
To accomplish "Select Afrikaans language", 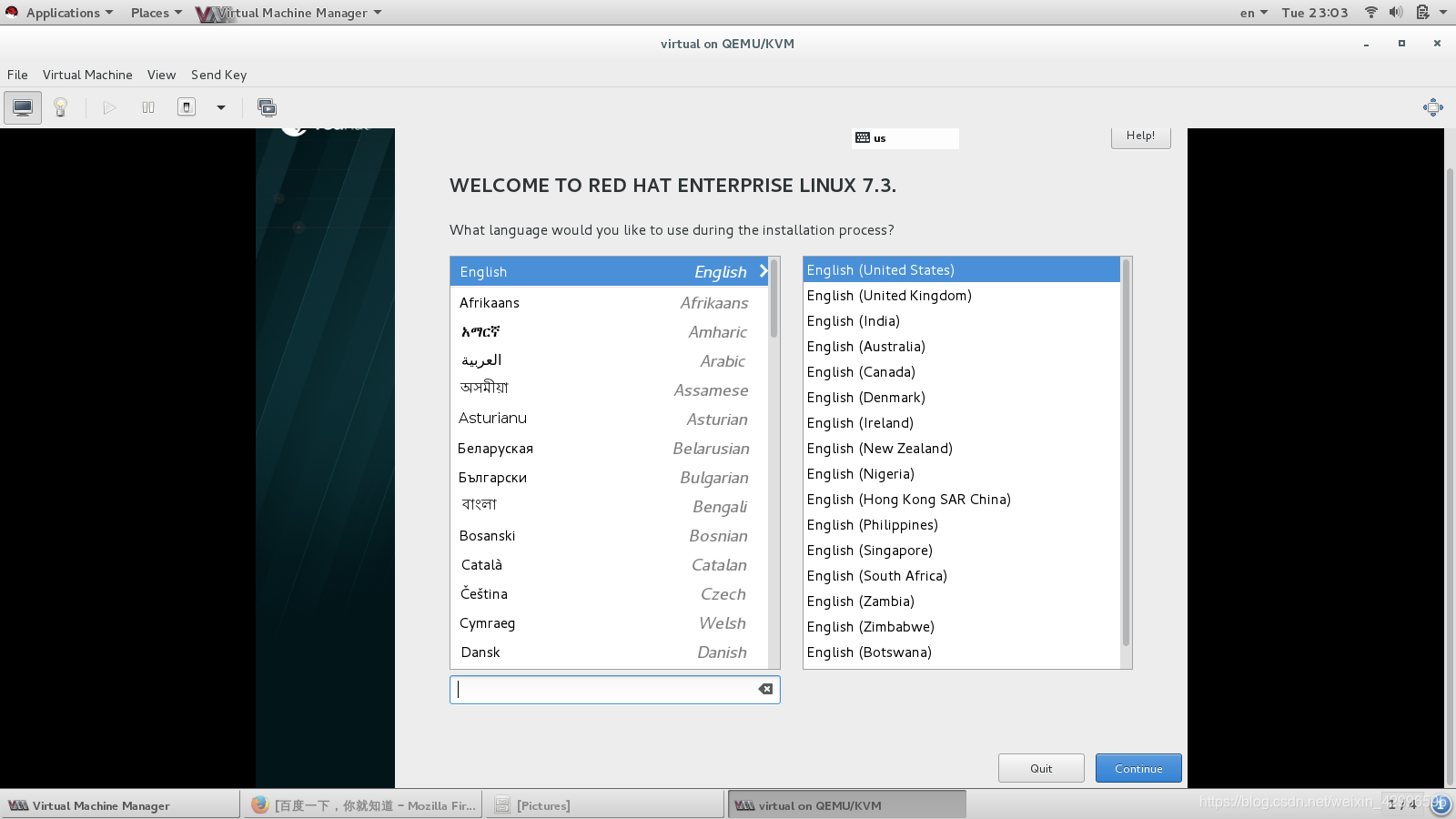I will click(609, 302).
